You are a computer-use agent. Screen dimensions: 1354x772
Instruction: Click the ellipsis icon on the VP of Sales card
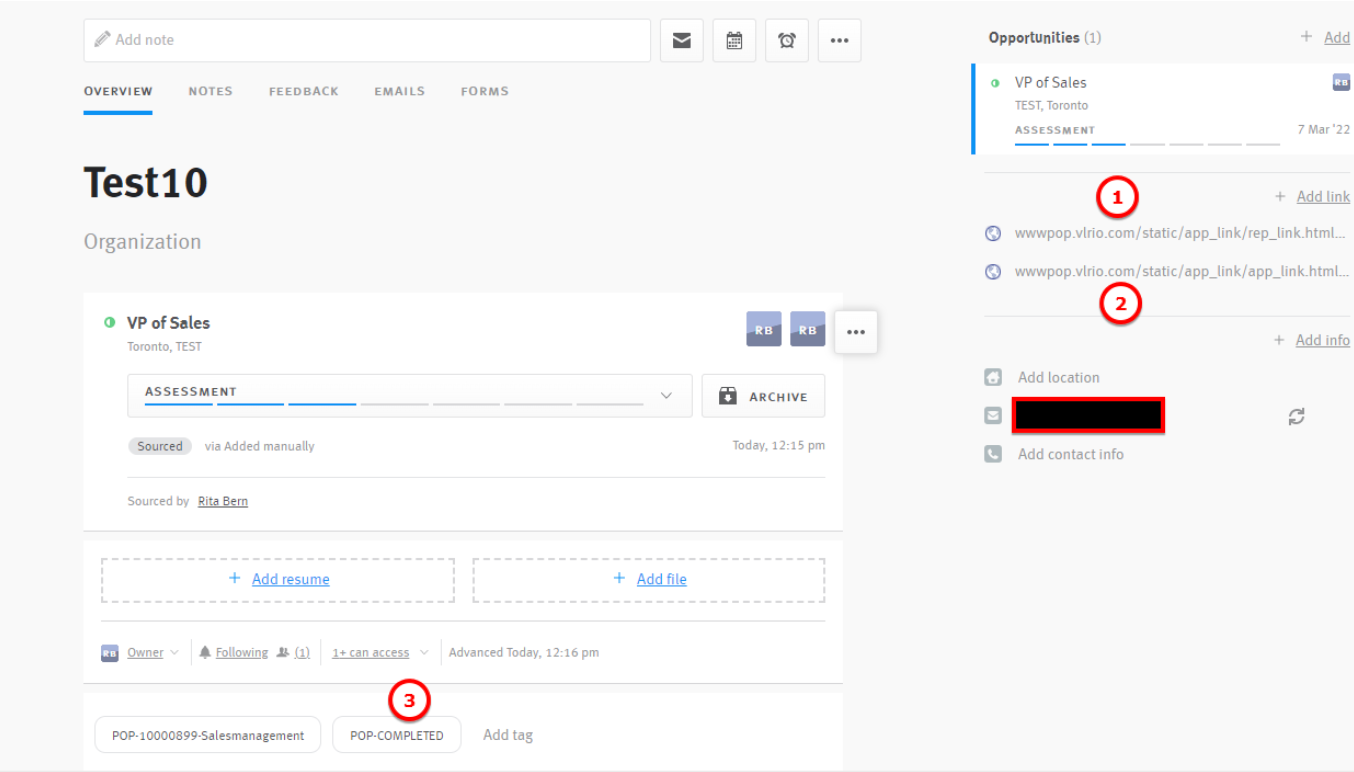(856, 331)
